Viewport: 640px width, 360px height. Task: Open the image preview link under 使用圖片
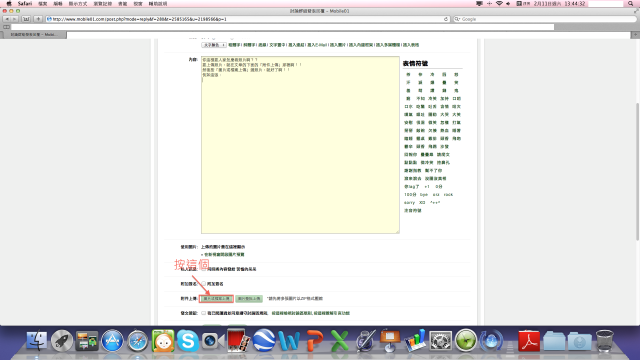224,254
